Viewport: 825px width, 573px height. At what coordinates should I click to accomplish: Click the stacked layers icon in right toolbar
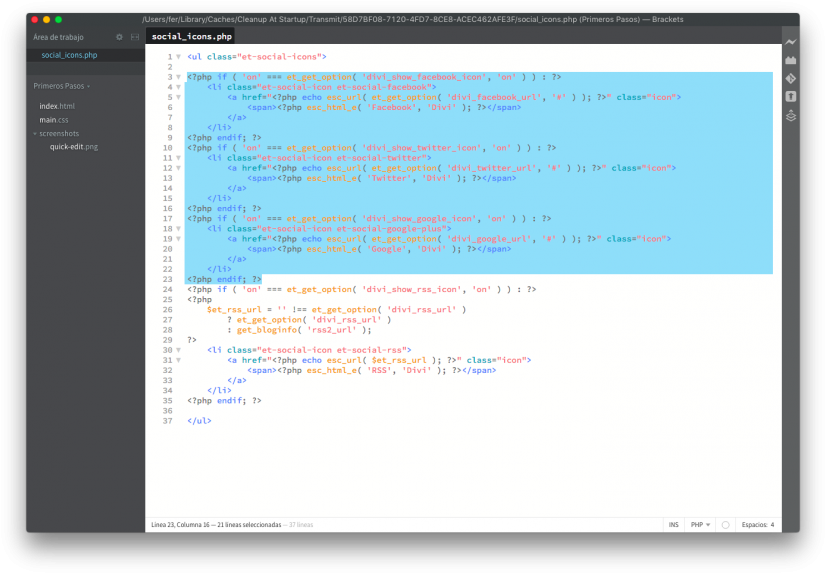[790, 115]
